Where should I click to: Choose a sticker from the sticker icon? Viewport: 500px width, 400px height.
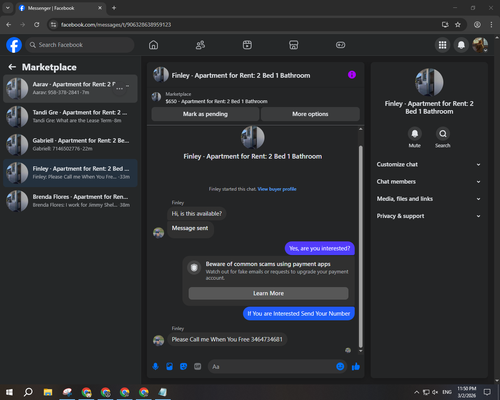pyautogui.click(x=183, y=367)
